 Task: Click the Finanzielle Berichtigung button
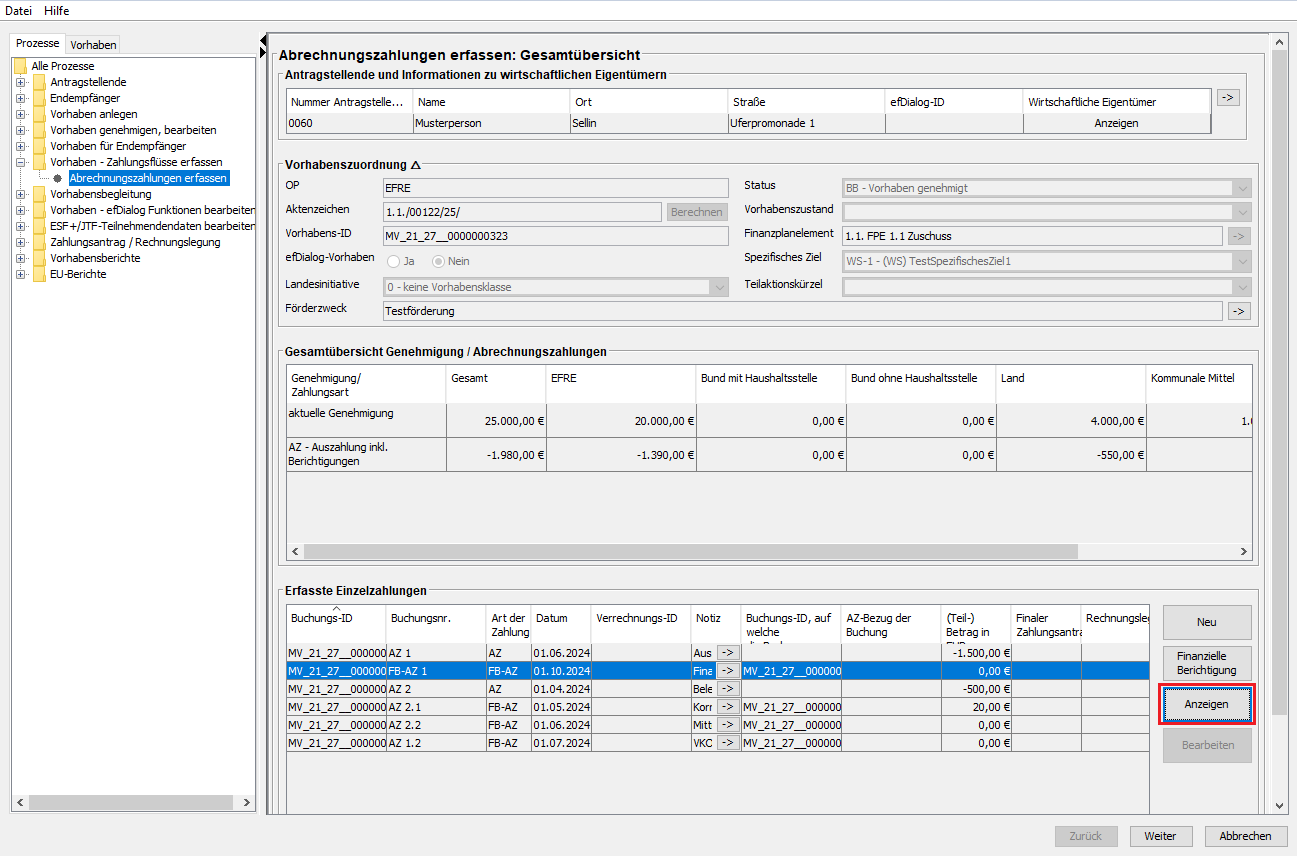coord(1206,663)
